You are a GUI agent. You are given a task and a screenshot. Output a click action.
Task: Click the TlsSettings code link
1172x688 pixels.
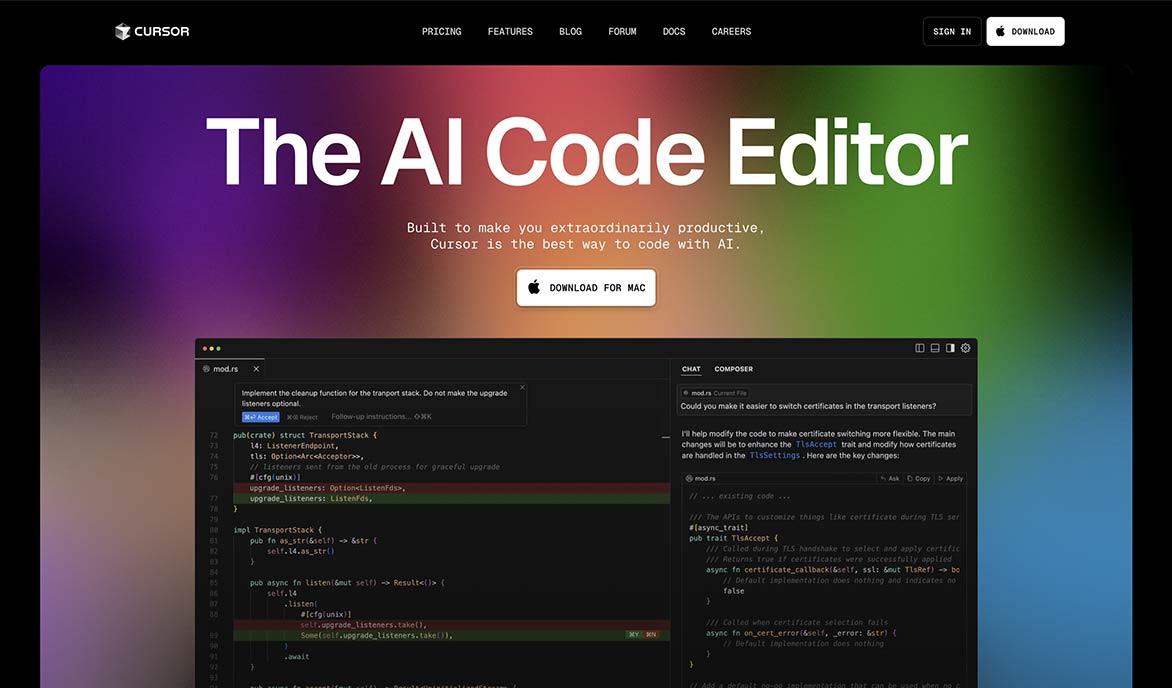[x=774, y=455]
